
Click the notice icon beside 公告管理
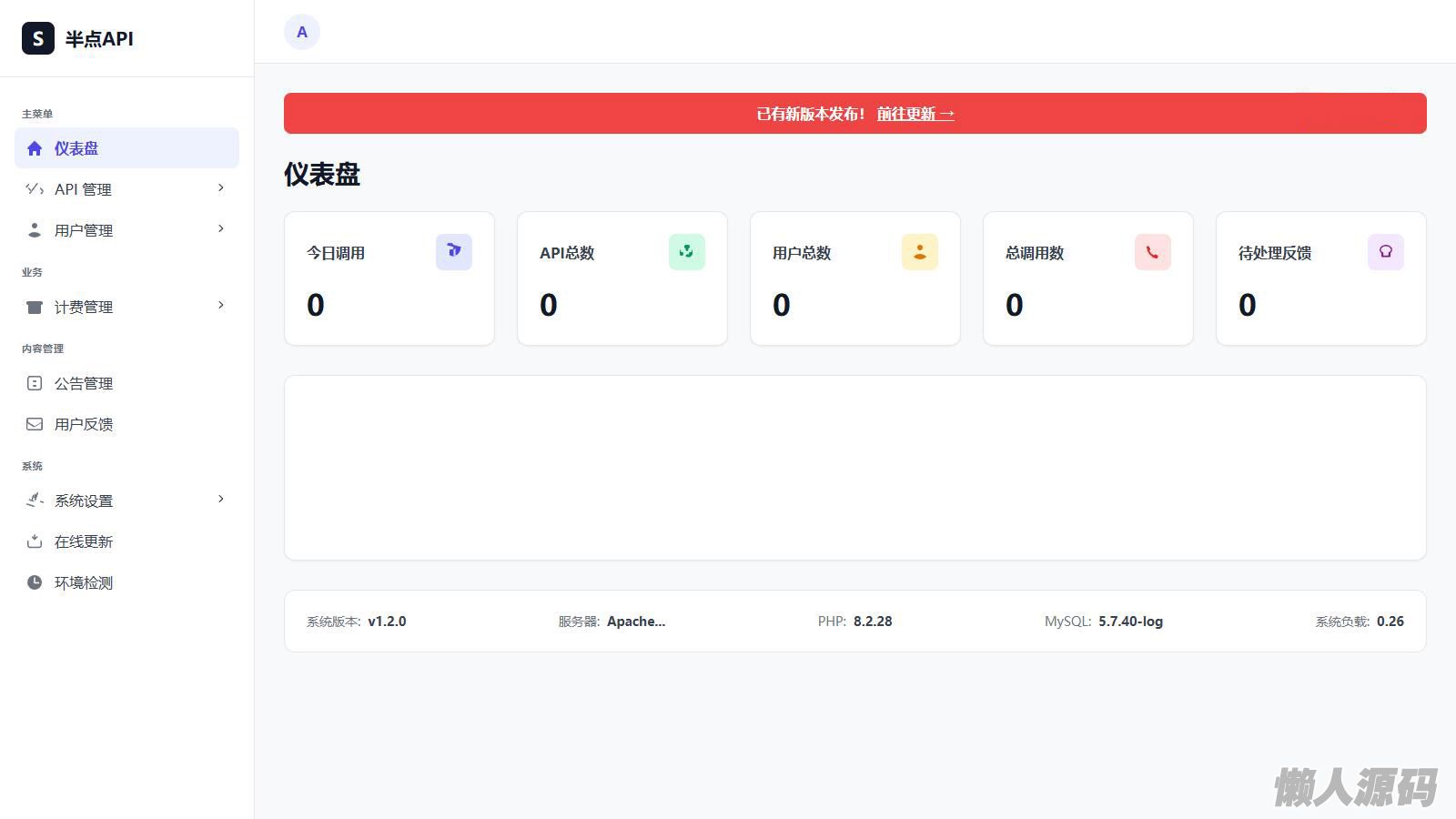[x=35, y=383]
